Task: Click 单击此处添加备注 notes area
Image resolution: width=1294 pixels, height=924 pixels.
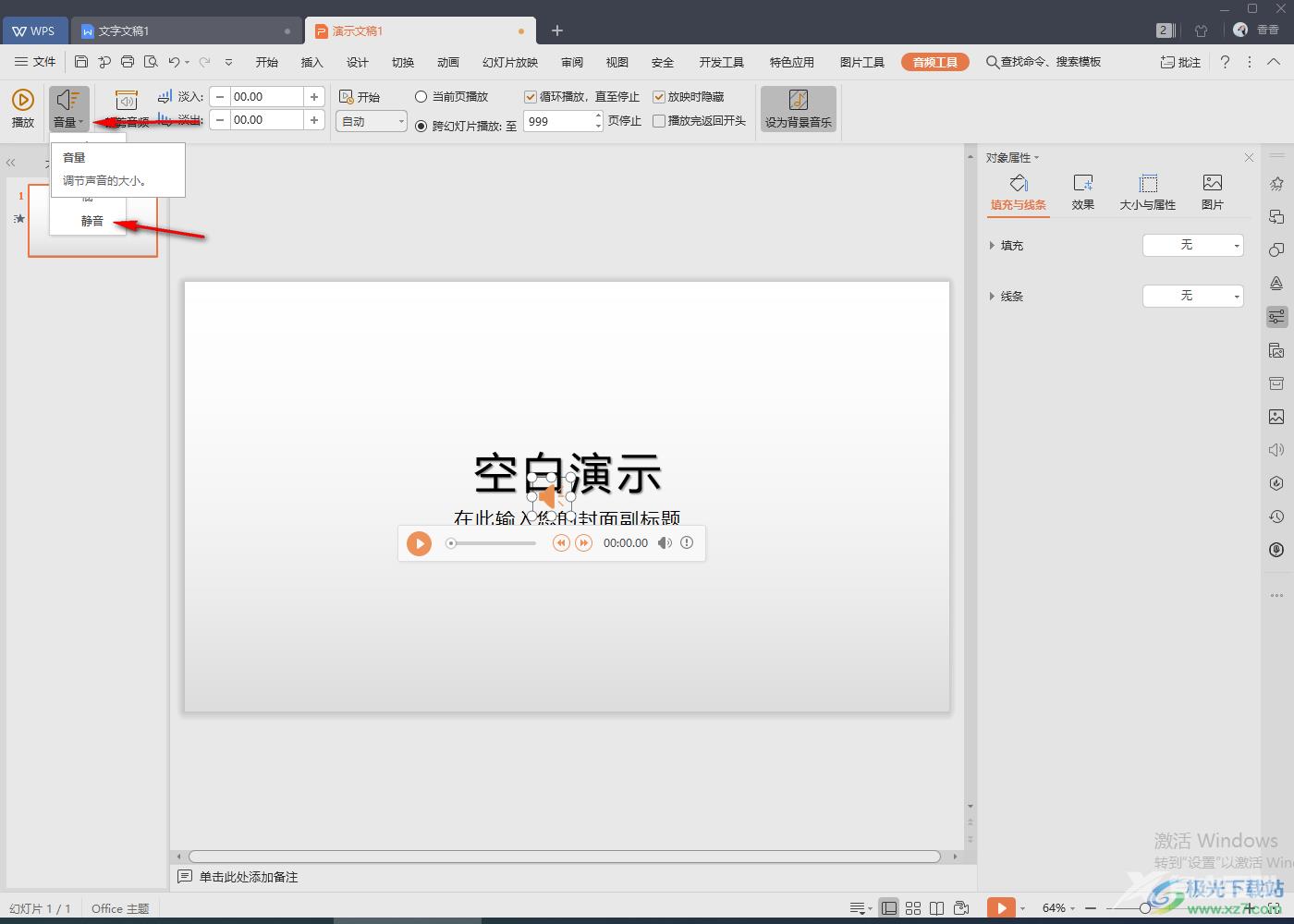Action: 249,877
